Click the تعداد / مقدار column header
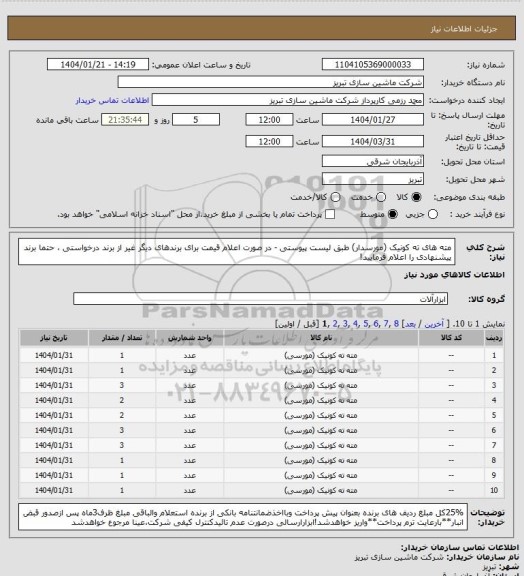Viewport: 524px width, 576px height. coord(122,338)
